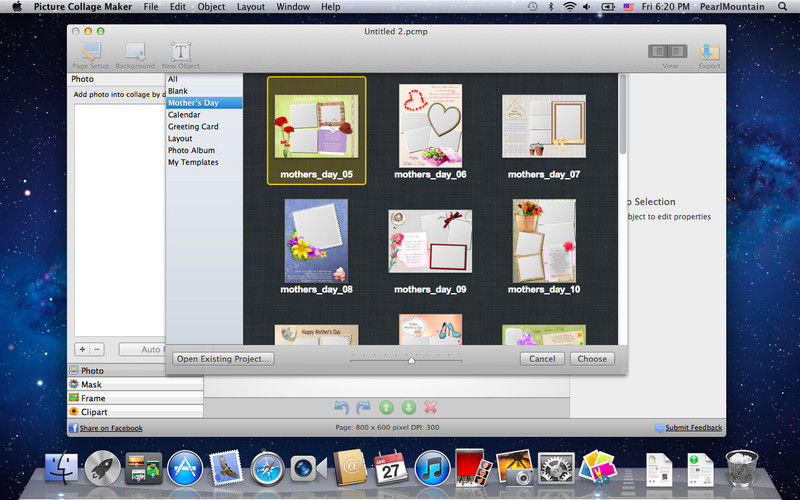Select the mothers_day_09 template thumbnail
The height and width of the screenshot is (500, 800).
click(430, 241)
